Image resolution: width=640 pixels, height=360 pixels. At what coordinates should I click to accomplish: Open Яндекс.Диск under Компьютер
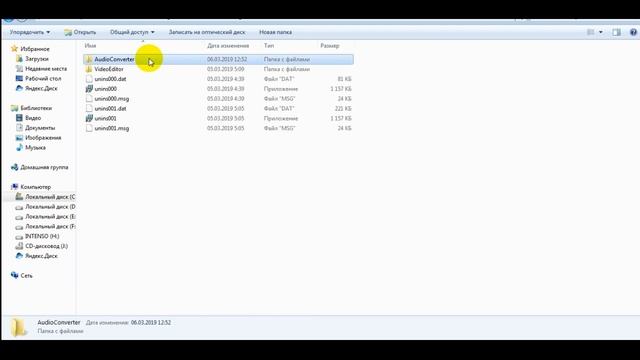(x=41, y=256)
